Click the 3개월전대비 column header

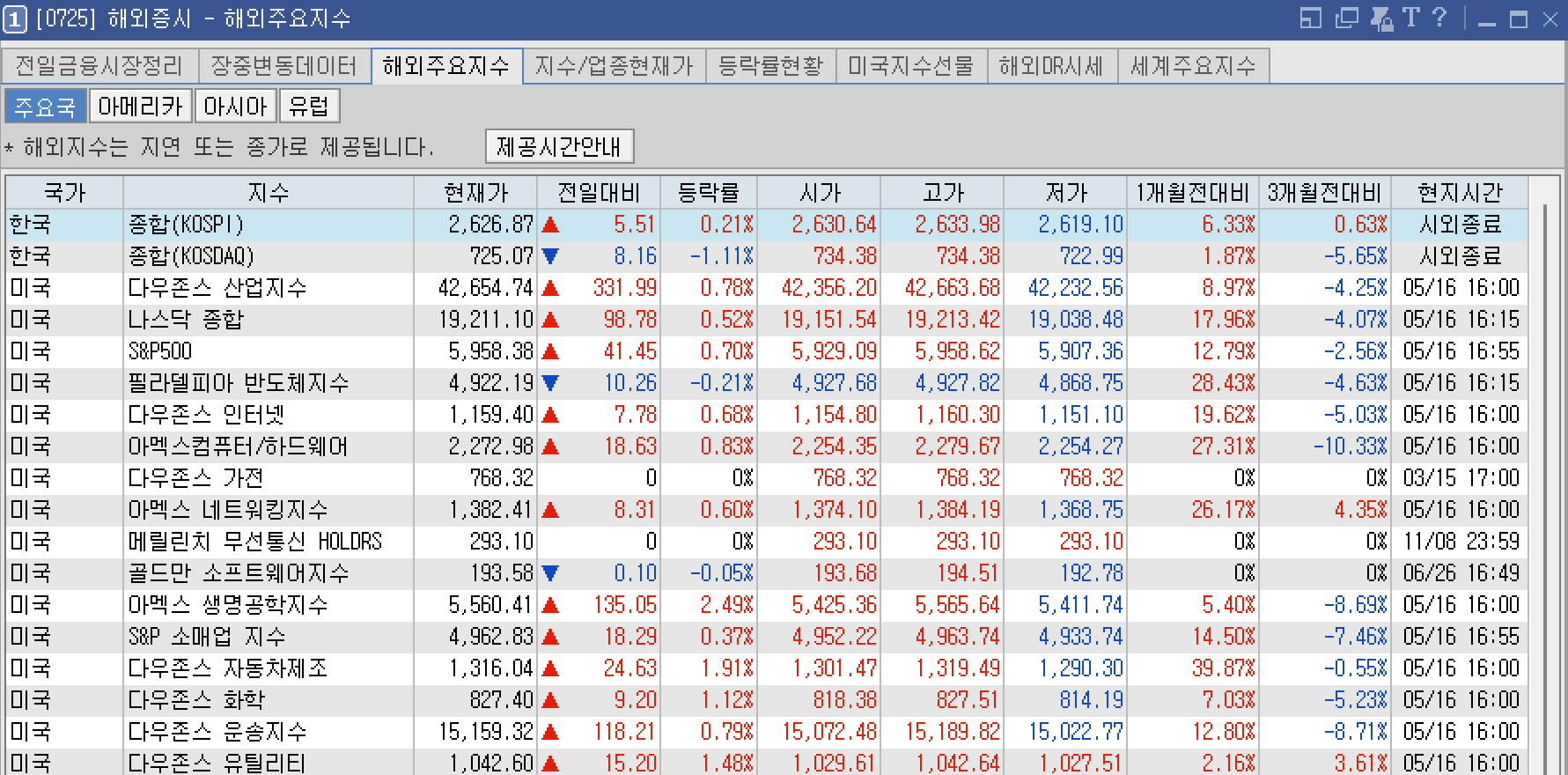1325,193
